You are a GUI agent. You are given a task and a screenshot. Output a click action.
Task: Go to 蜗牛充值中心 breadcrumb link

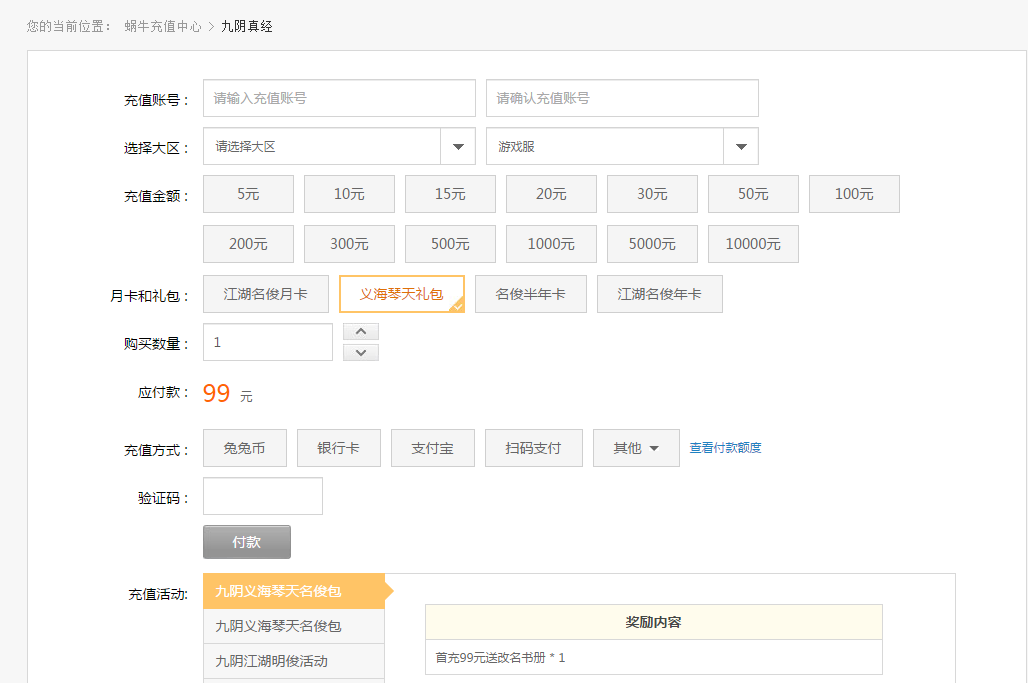coord(163,26)
